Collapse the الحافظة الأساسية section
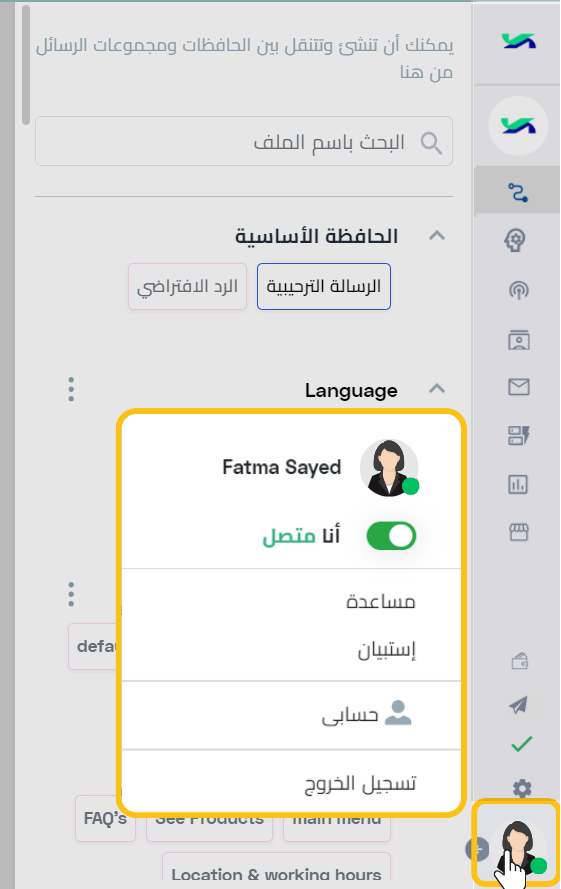Image resolution: width=561 pixels, height=889 pixels. pyautogui.click(x=437, y=235)
